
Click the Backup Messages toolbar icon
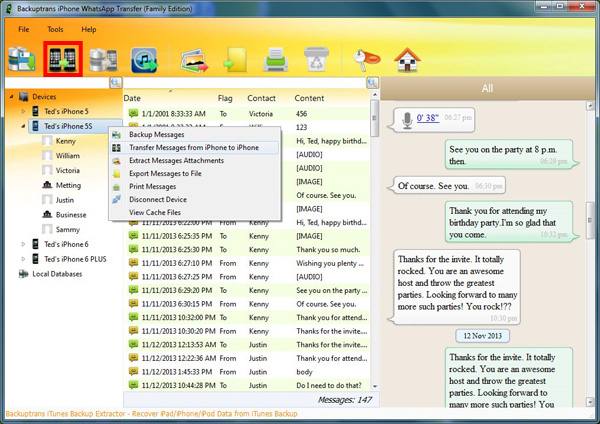(x=22, y=59)
